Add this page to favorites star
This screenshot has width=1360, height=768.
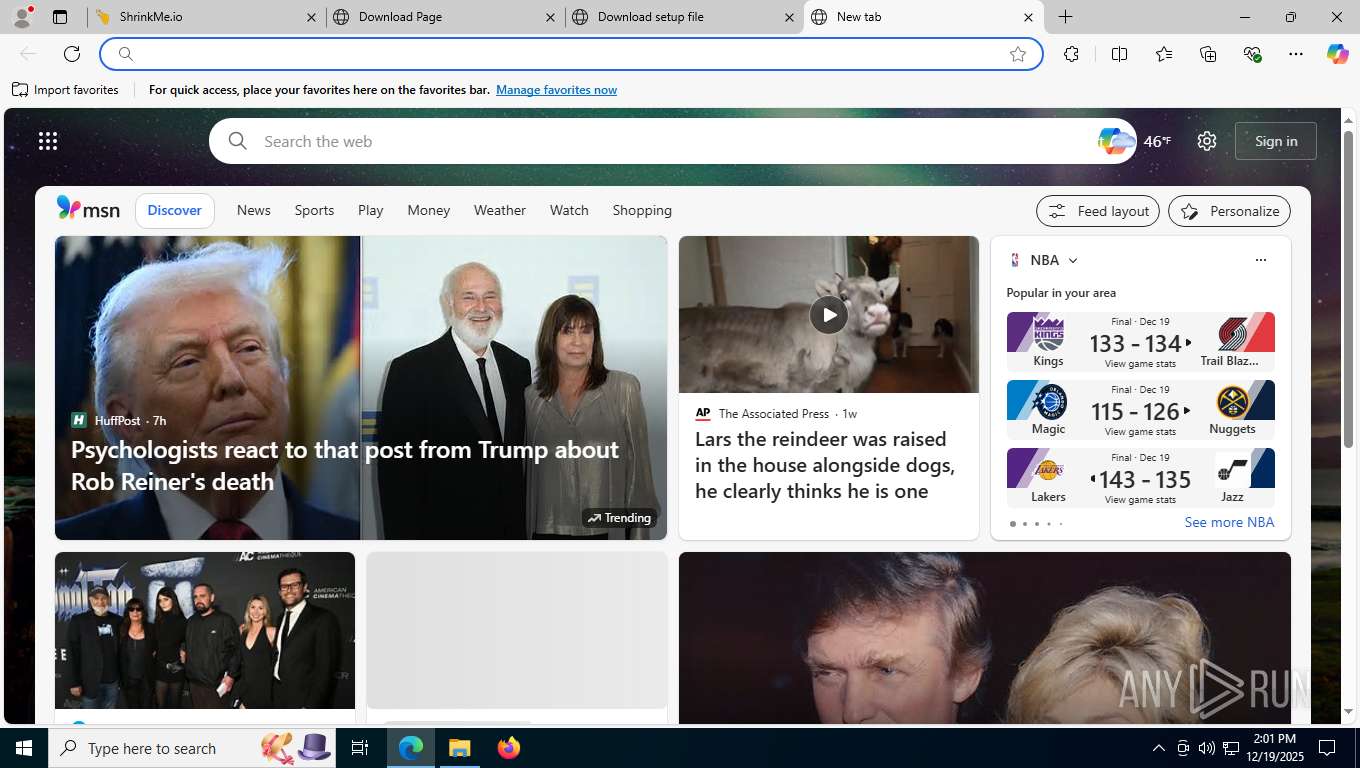click(x=1018, y=54)
